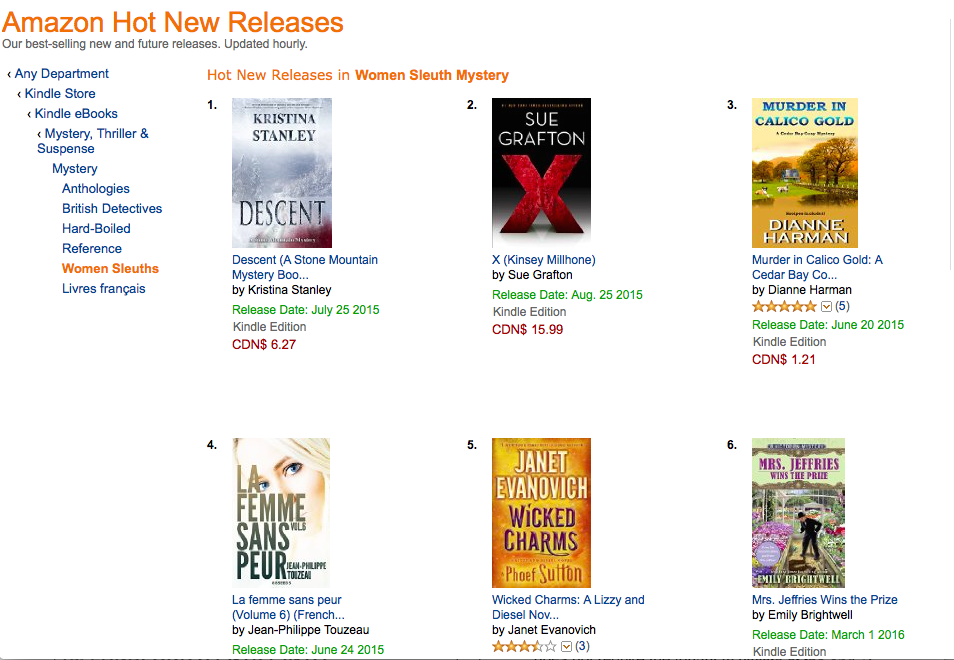Open the Kindle eBooks category
The width and height of the screenshot is (954, 660).
click(76, 114)
